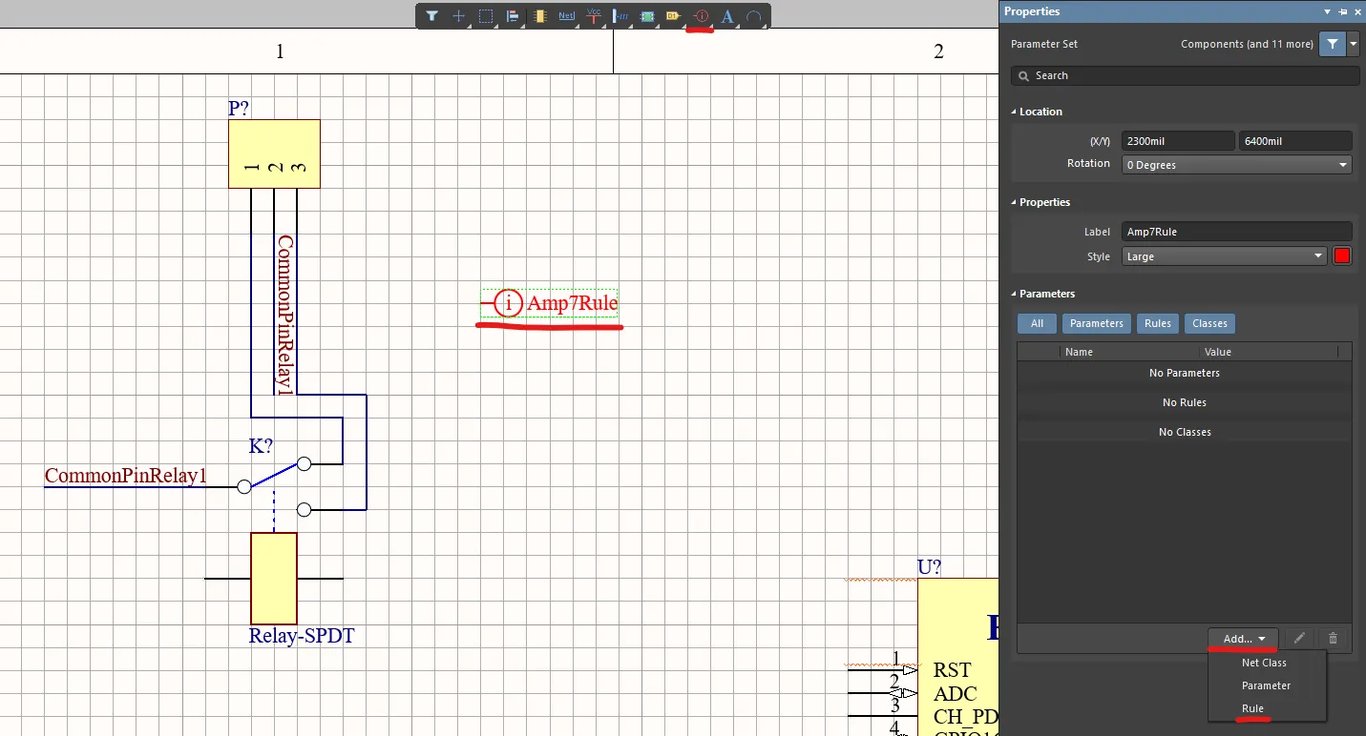The width and height of the screenshot is (1366, 736).
Task: Edit the selected parameter with the pencil icon
Action: pyautogui.click(x=1299, y=638)
